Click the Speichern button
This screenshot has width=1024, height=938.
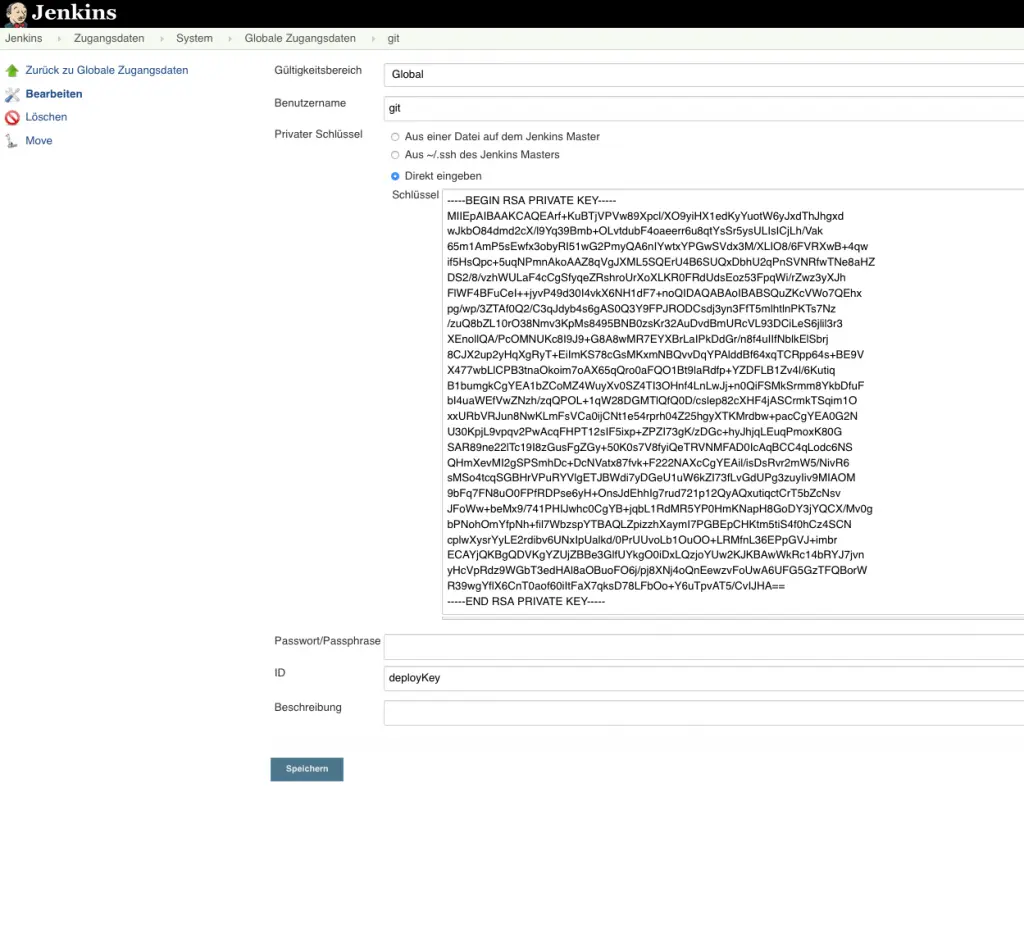[307, 769]
